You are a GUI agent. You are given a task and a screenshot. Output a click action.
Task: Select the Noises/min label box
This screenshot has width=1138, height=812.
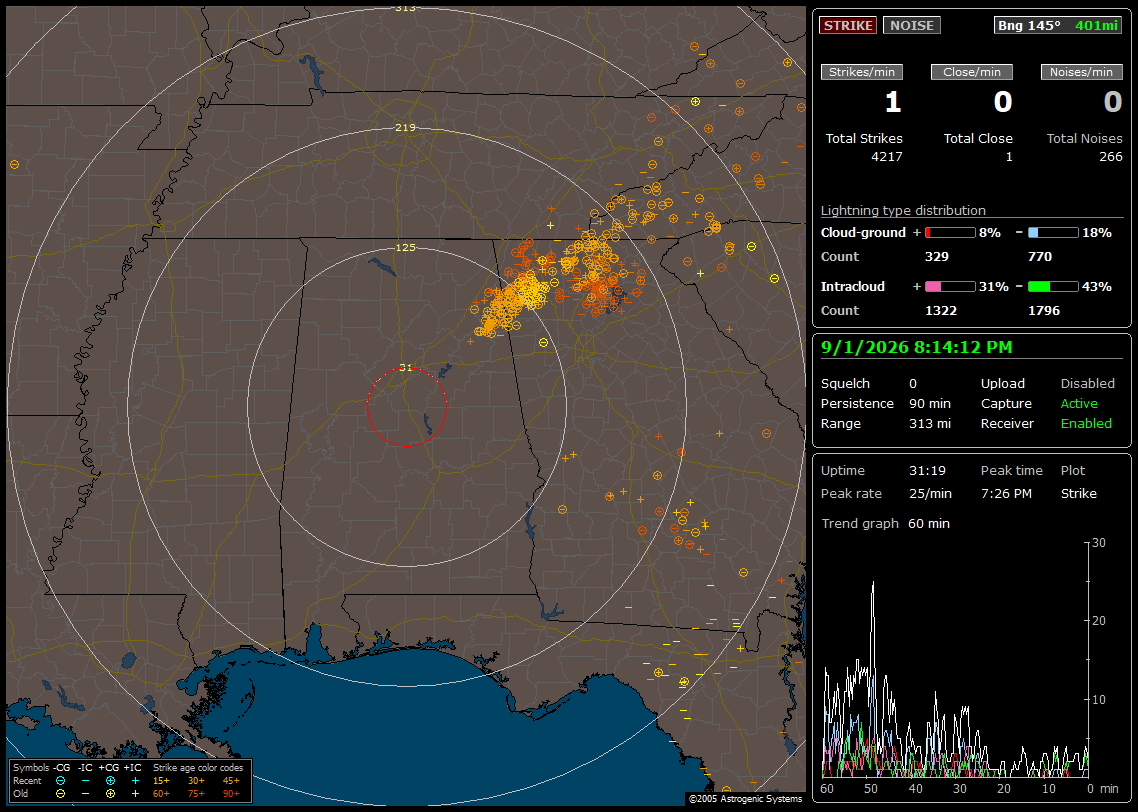[1081, 72]
